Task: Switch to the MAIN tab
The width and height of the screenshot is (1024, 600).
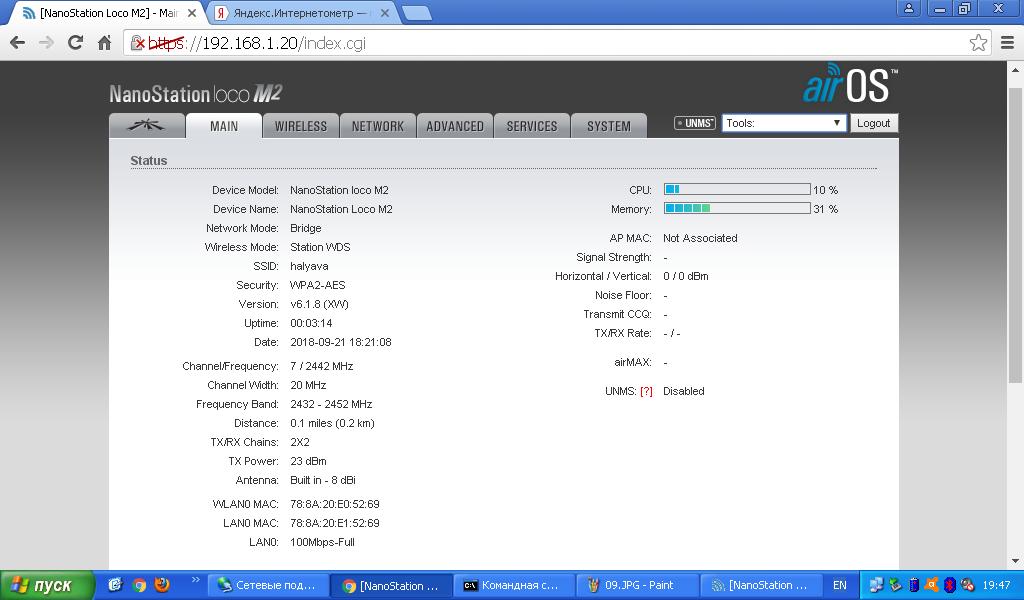Action: tap(224, 126)
